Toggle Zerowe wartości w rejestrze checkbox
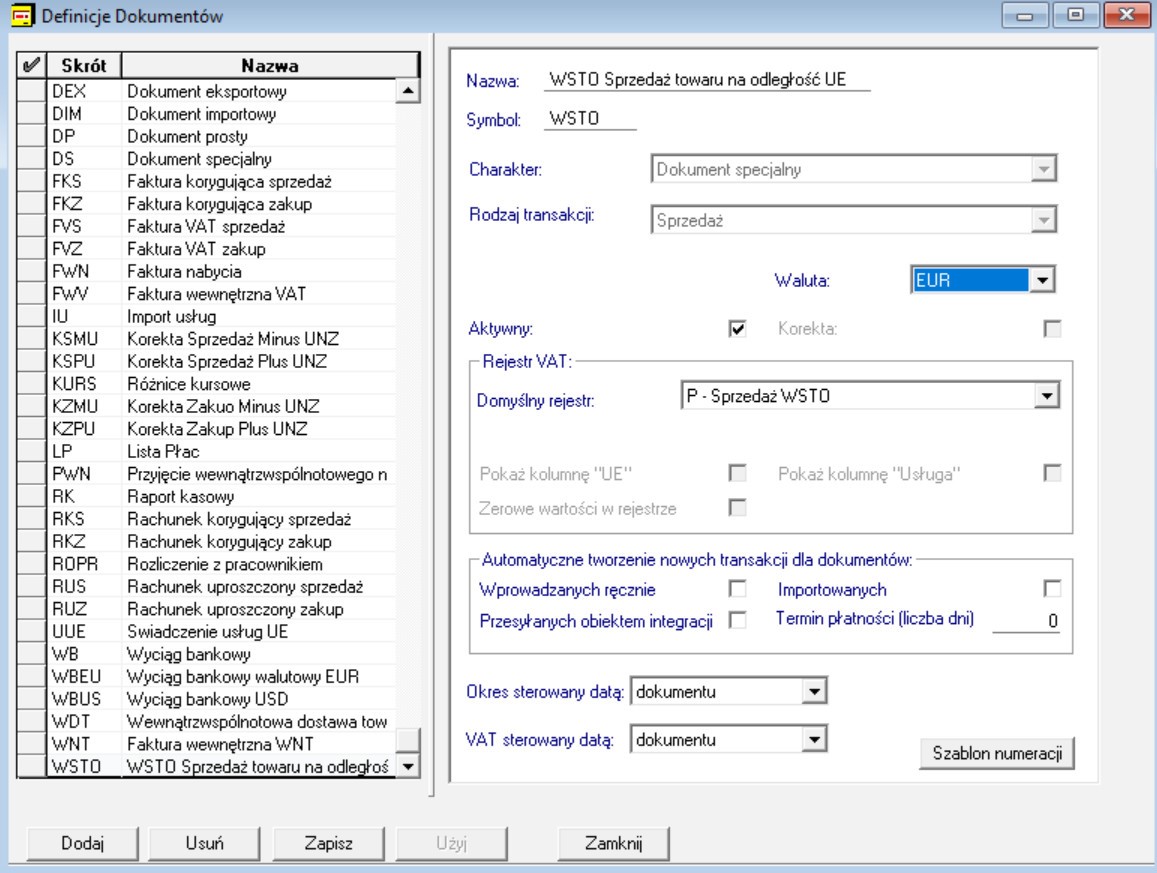The width and height of the screenshot is (1157, 873). [x=737, y=508]
